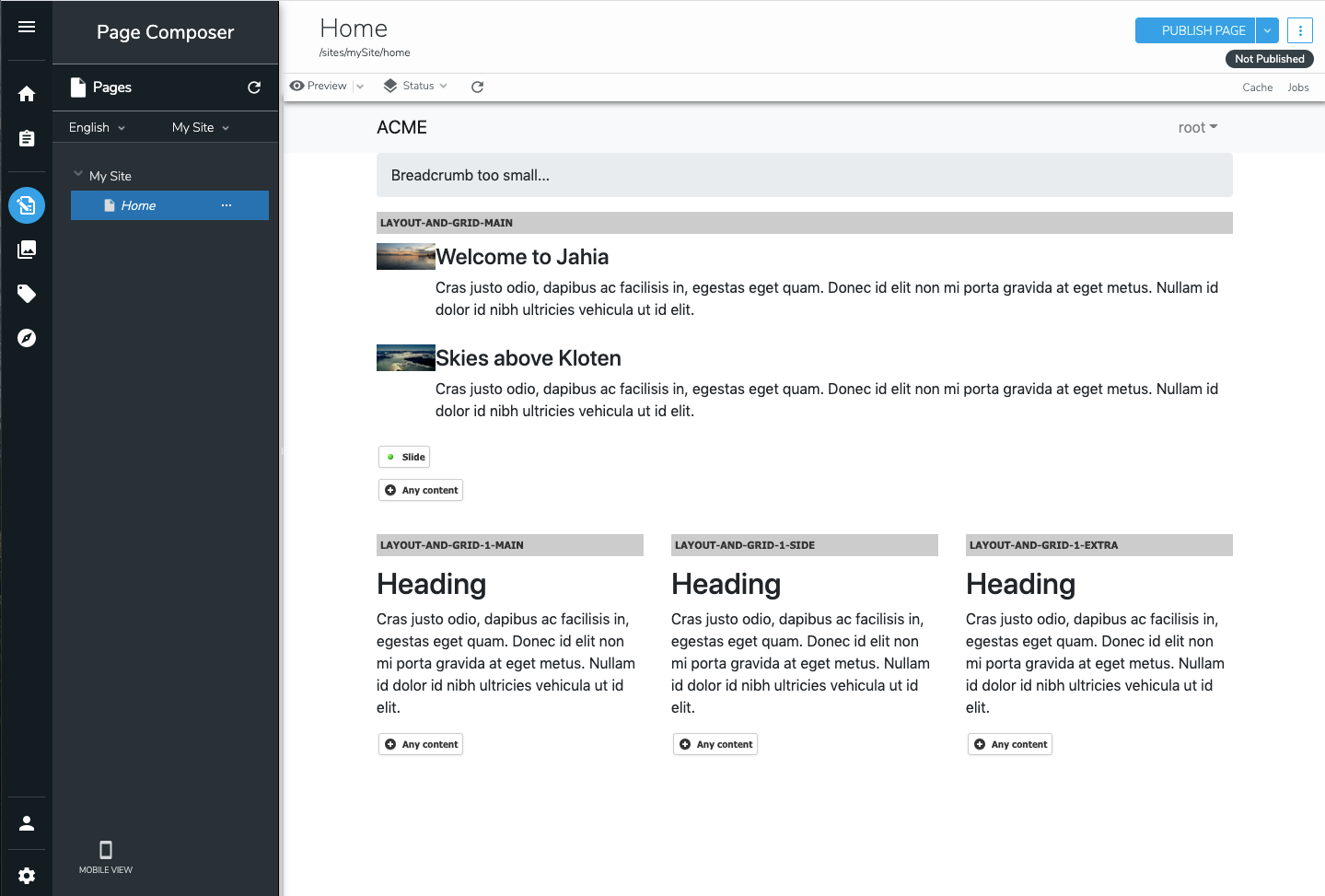Open the hamburger navigation menu
Screen dimensions: 1325x896
27,27
